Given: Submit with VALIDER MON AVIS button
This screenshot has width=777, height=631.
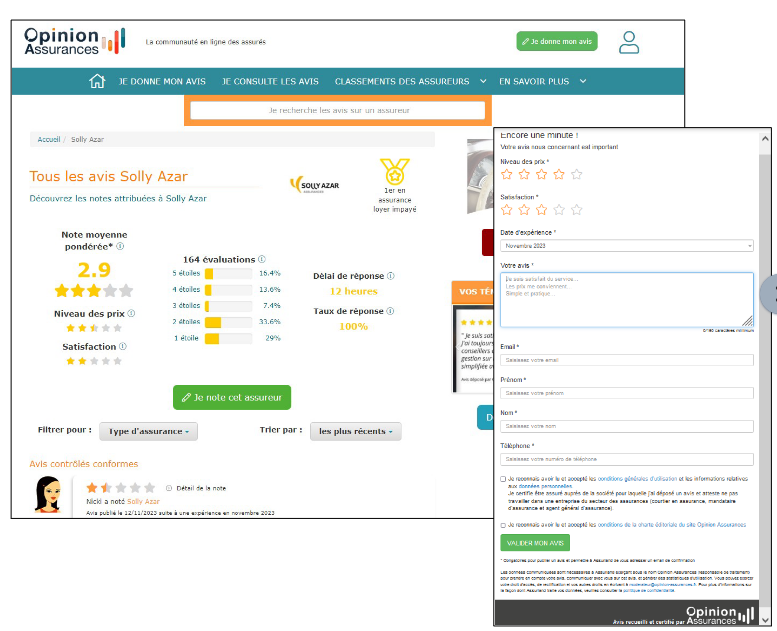Looking at the screenshot, I should (535, 543).
